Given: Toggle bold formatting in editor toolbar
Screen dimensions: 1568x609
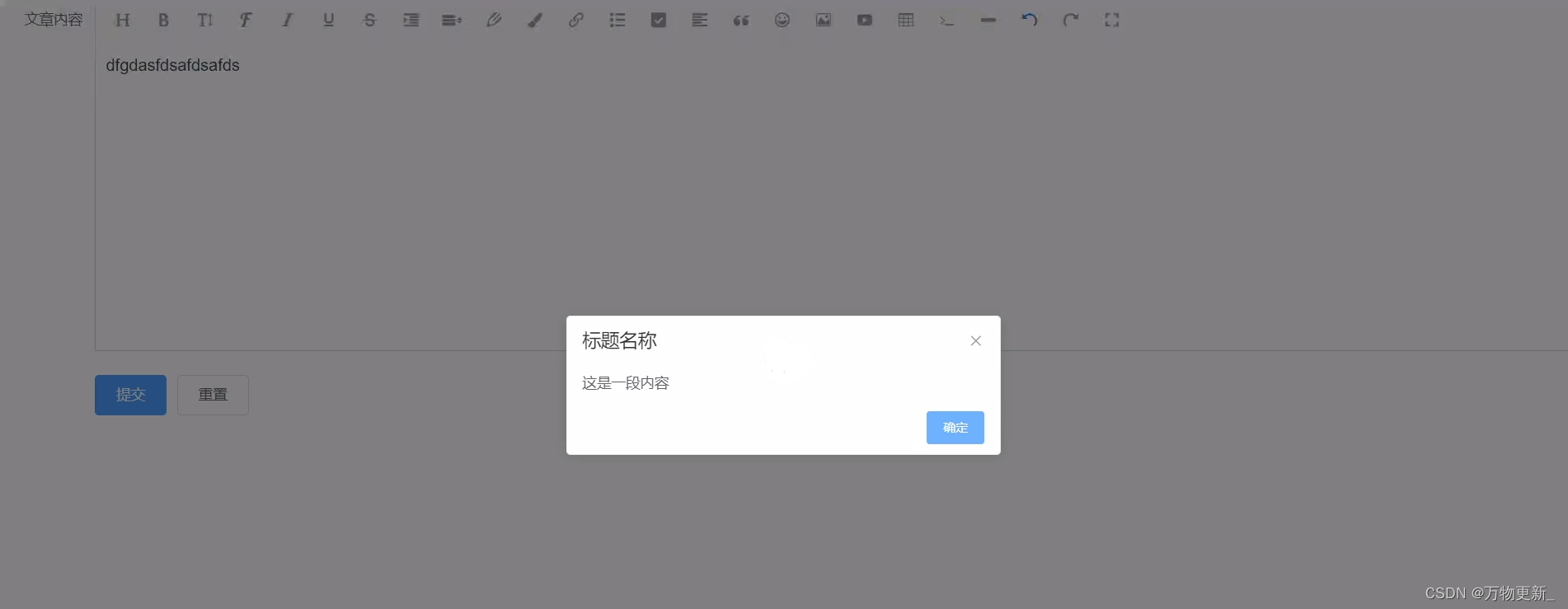Looking at the screenshot, I should pos(163,20).
